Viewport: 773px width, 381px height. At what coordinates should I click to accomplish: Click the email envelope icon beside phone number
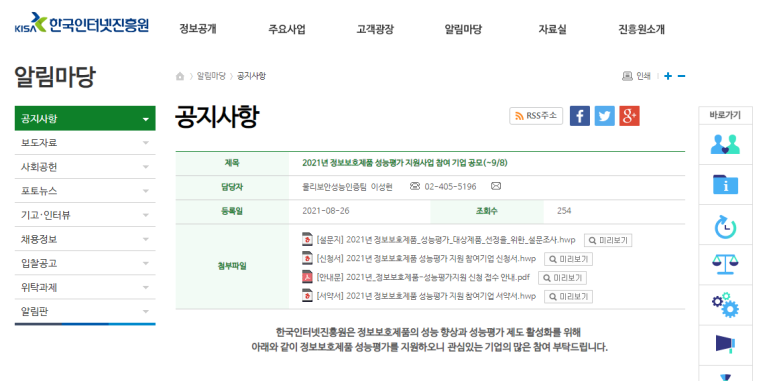[x=496, y=186]
